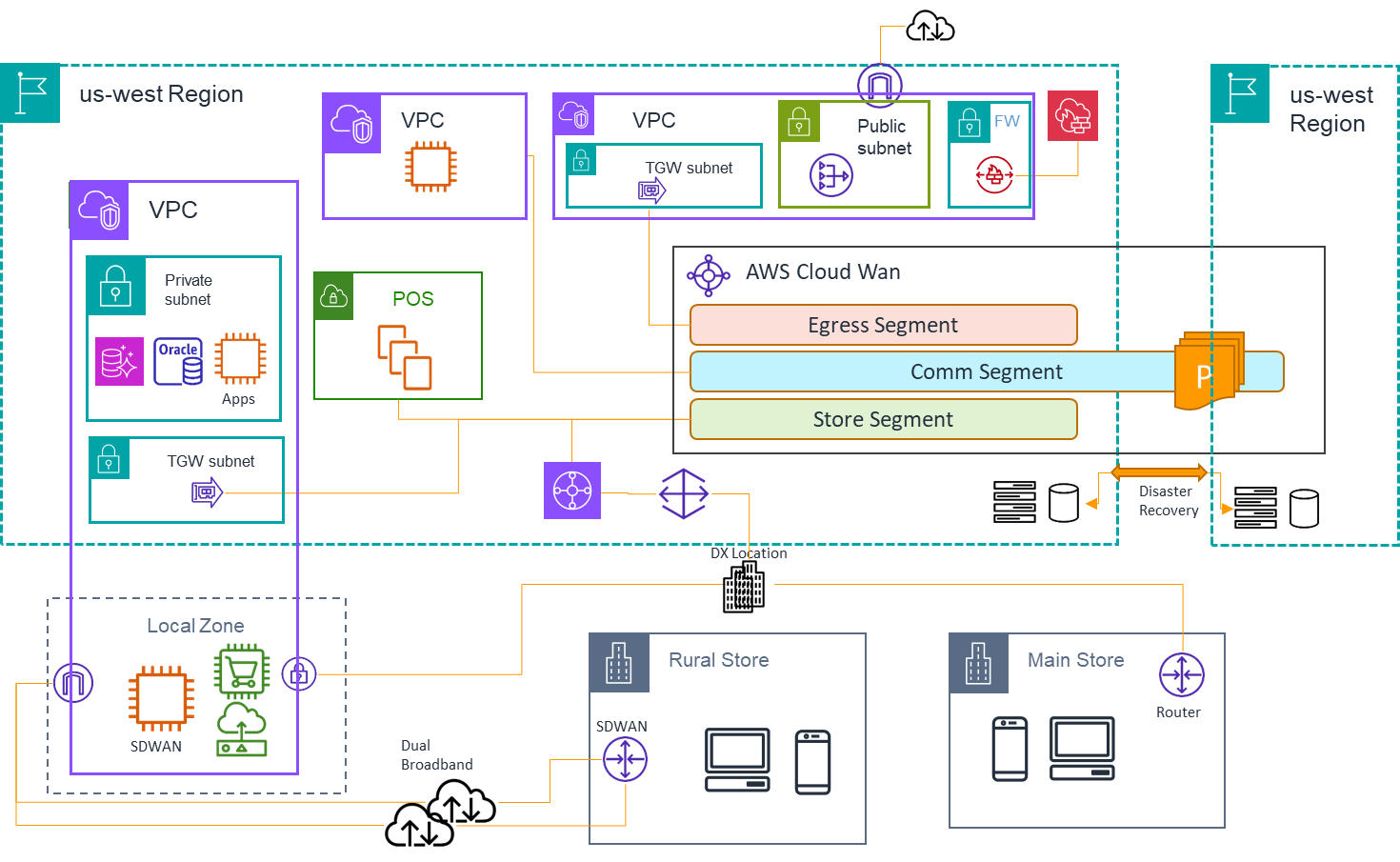
Task: Click the "Rural Store" heading
Action: tap(719, 660)
